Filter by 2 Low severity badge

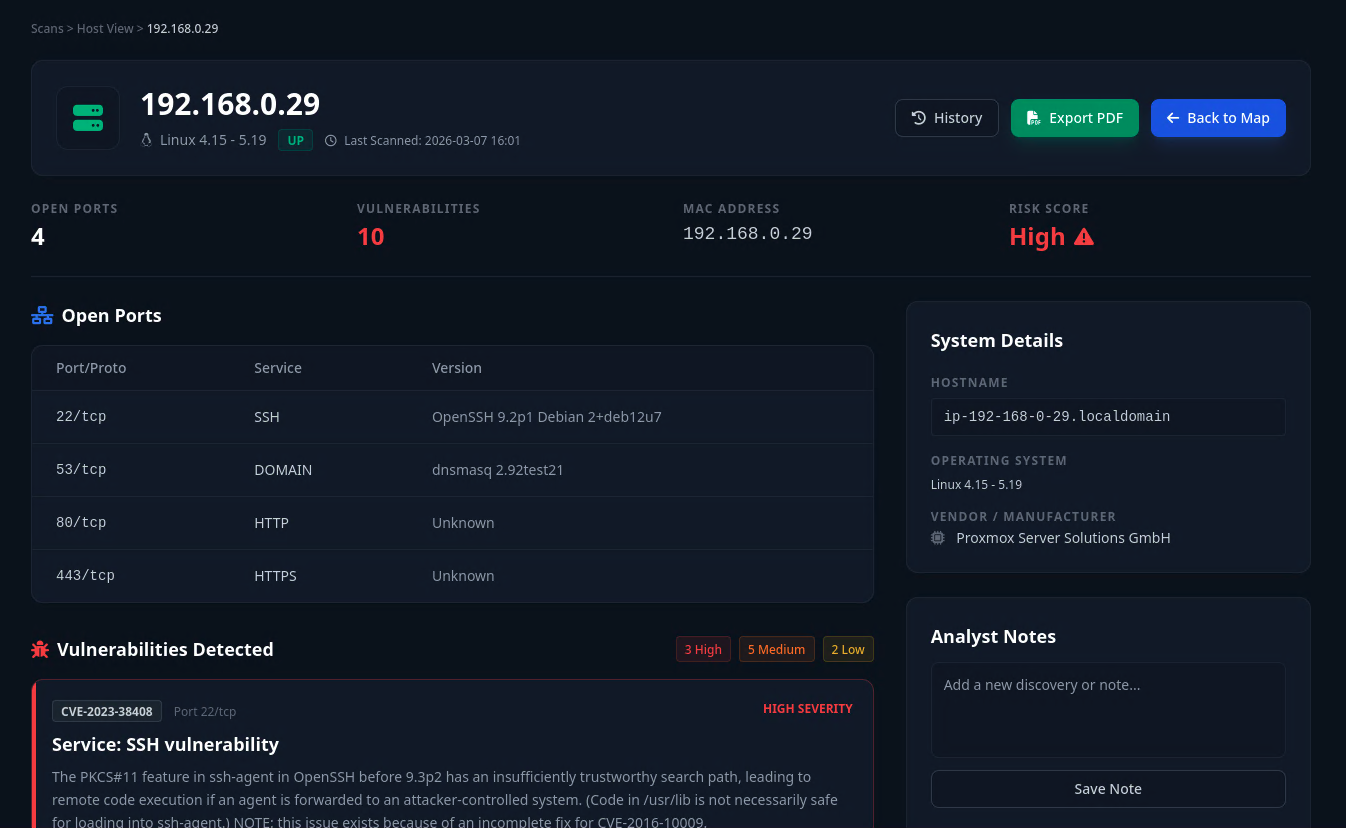coord(848,649)
